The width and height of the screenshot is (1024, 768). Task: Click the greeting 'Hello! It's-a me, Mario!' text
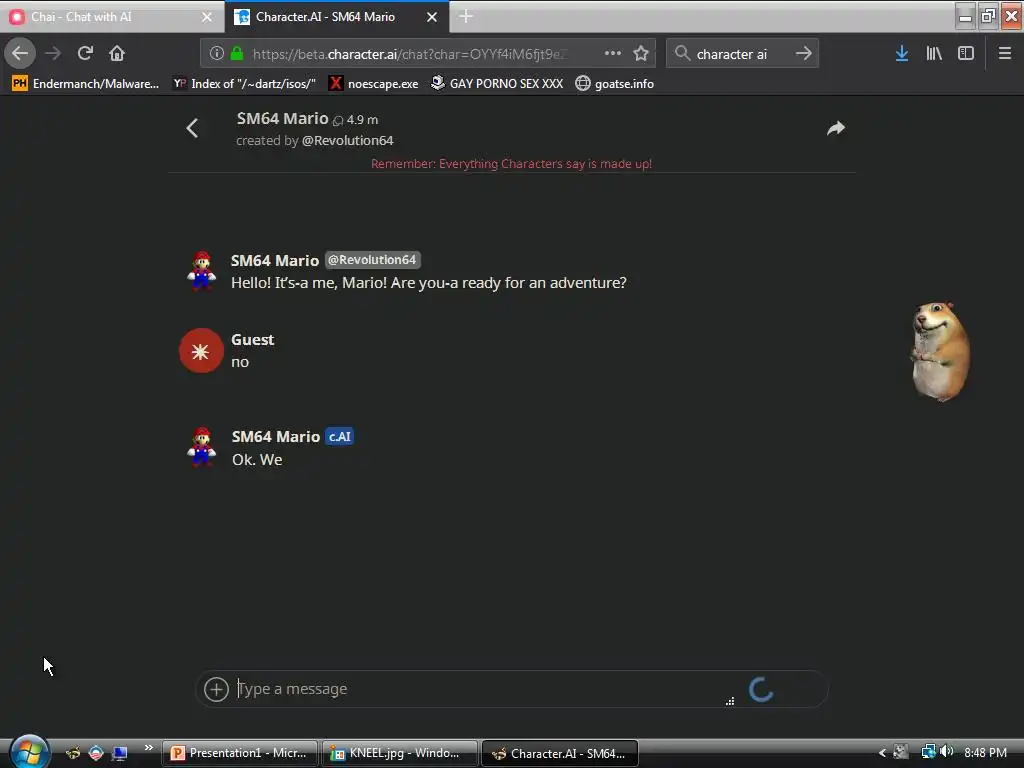(x=428, y=283)
